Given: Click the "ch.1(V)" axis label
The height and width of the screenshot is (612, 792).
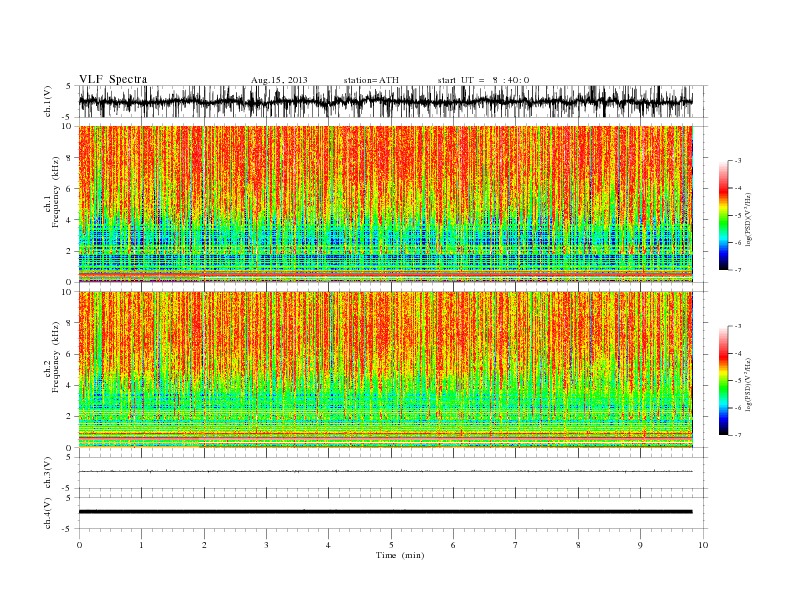Looking at the screenshot, I should tap(48, 101).
